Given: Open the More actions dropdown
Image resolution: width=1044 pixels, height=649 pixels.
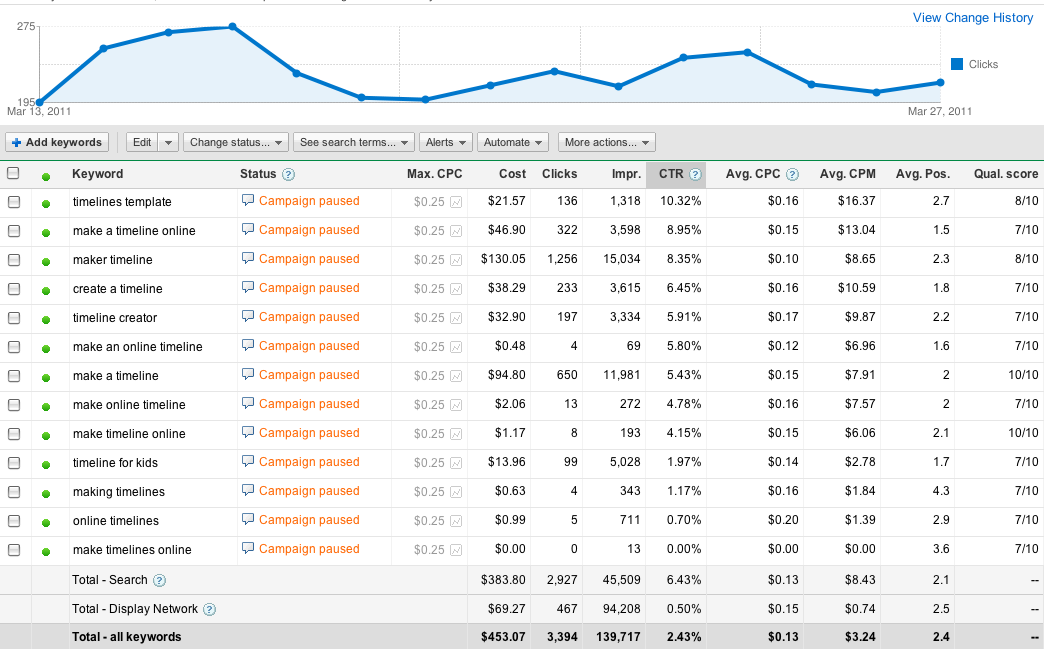Looking at the screenshot, I should point(606,142).
